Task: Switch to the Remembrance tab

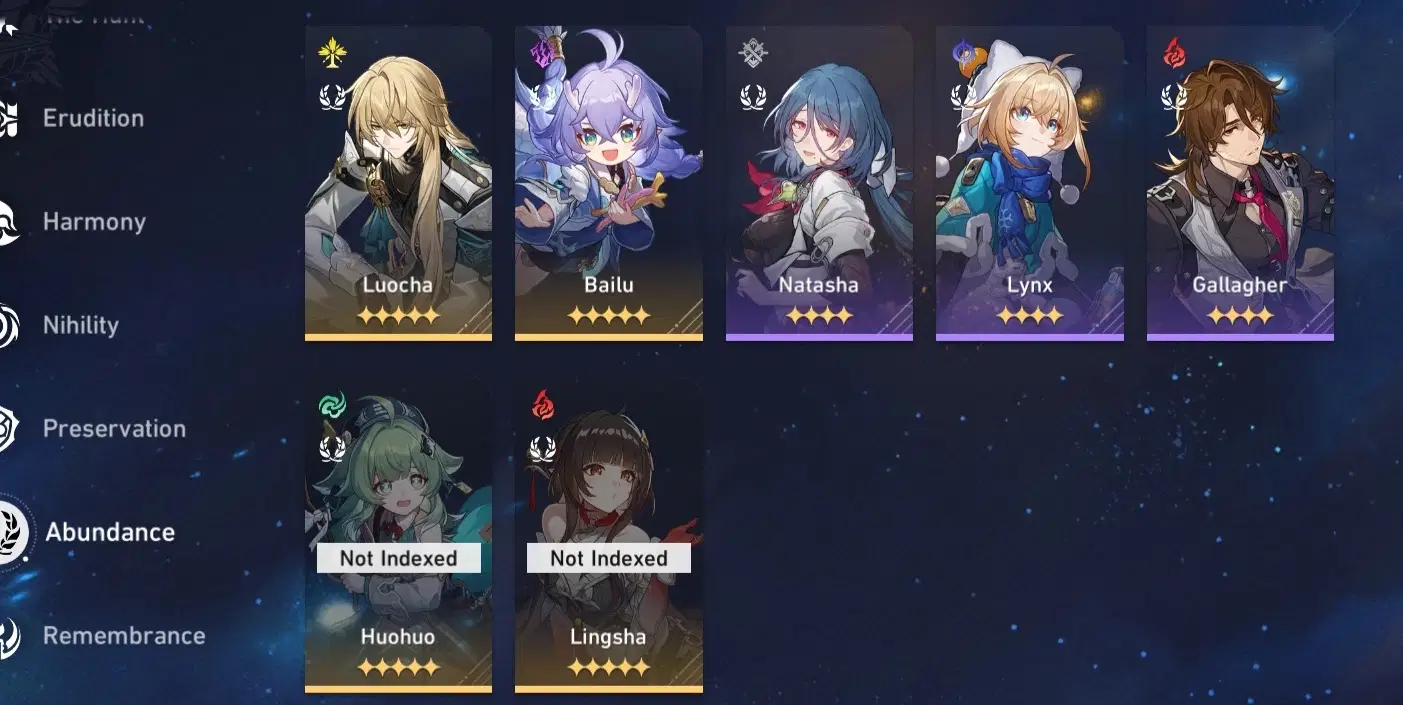Action: (x=124, y=636)
